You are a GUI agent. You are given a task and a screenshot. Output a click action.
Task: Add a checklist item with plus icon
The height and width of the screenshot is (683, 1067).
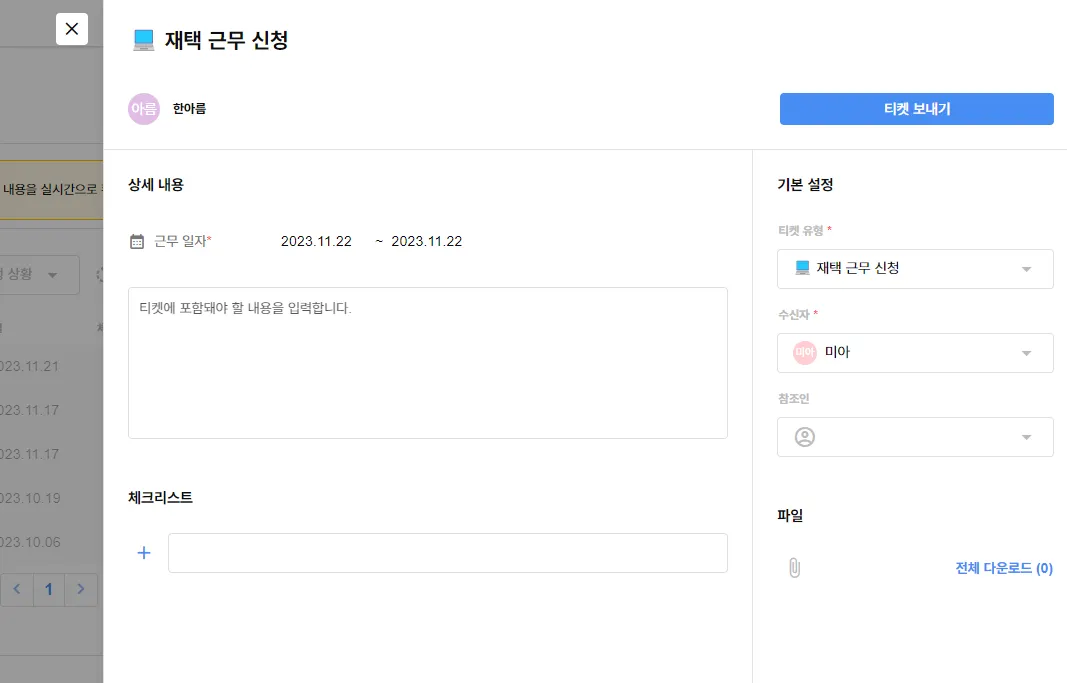pyautogui.click(x=144, y=553)
